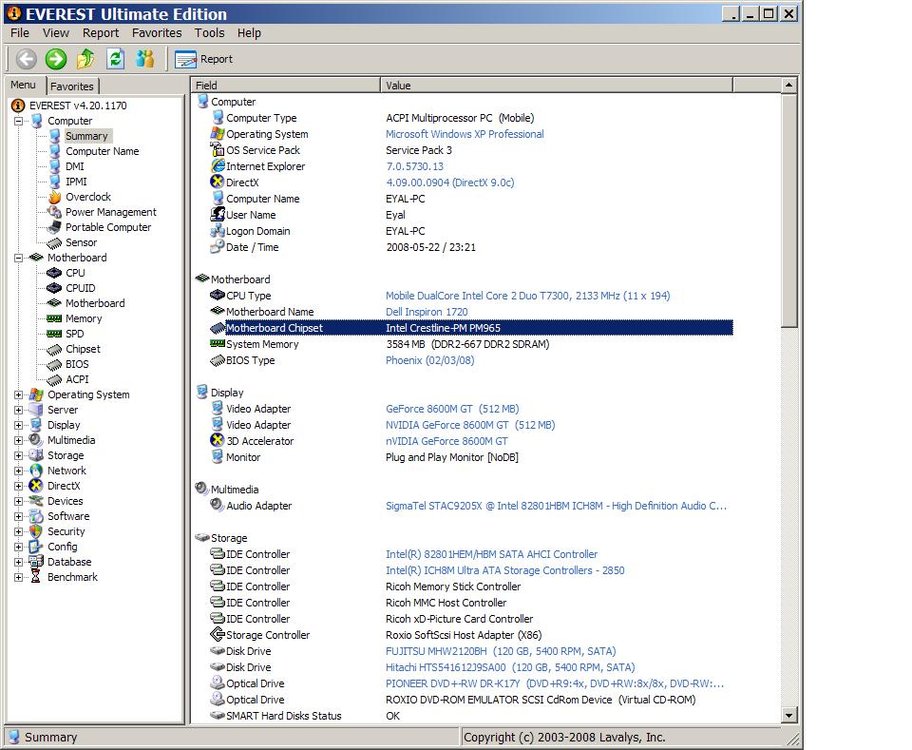Select Power Management icon in tree
912x750 pixels.
click(54, 212)
